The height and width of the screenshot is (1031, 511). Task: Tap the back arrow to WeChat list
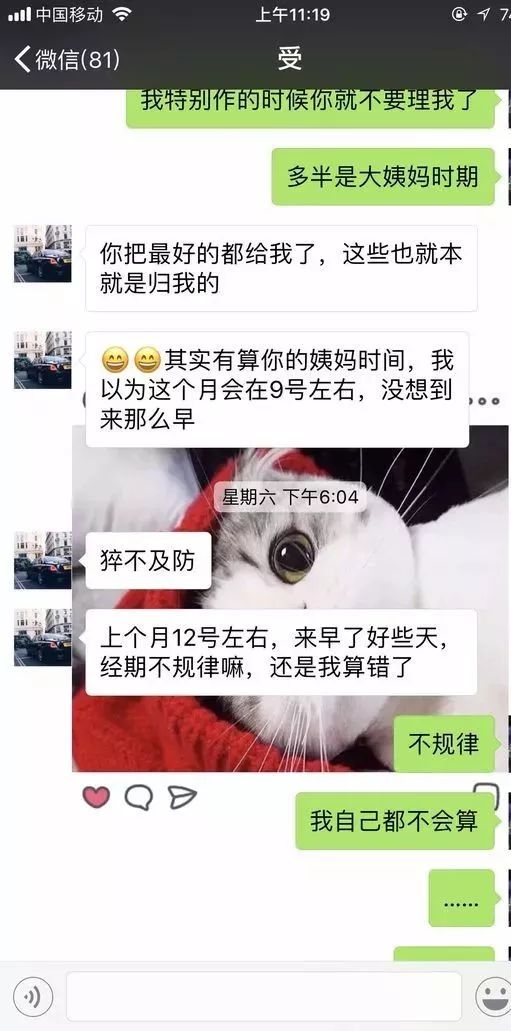(x=22, y=59)
